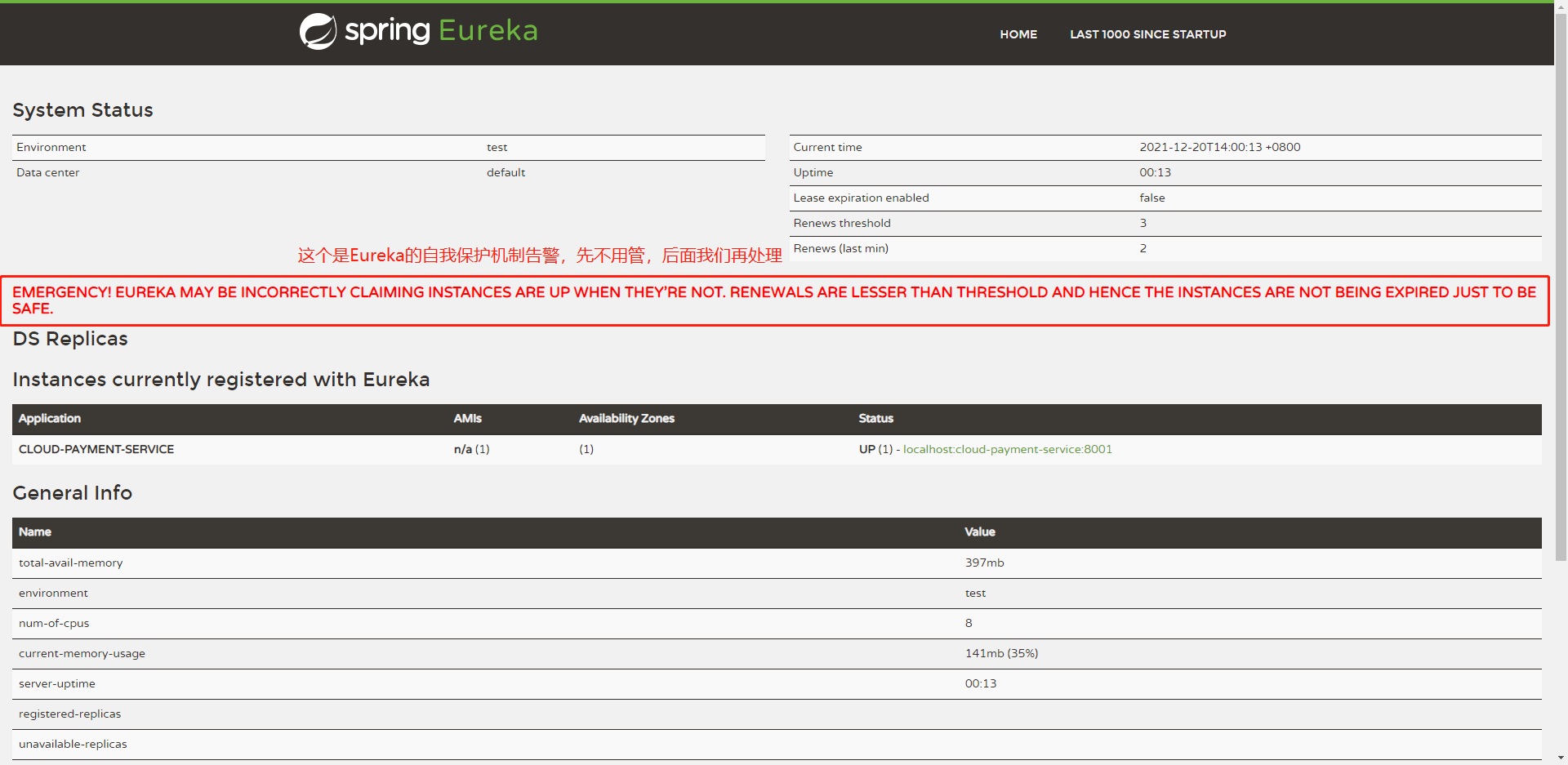Select the 141mb (35%) usage value
The image size is (1568, 765).
pos(1001,653)
